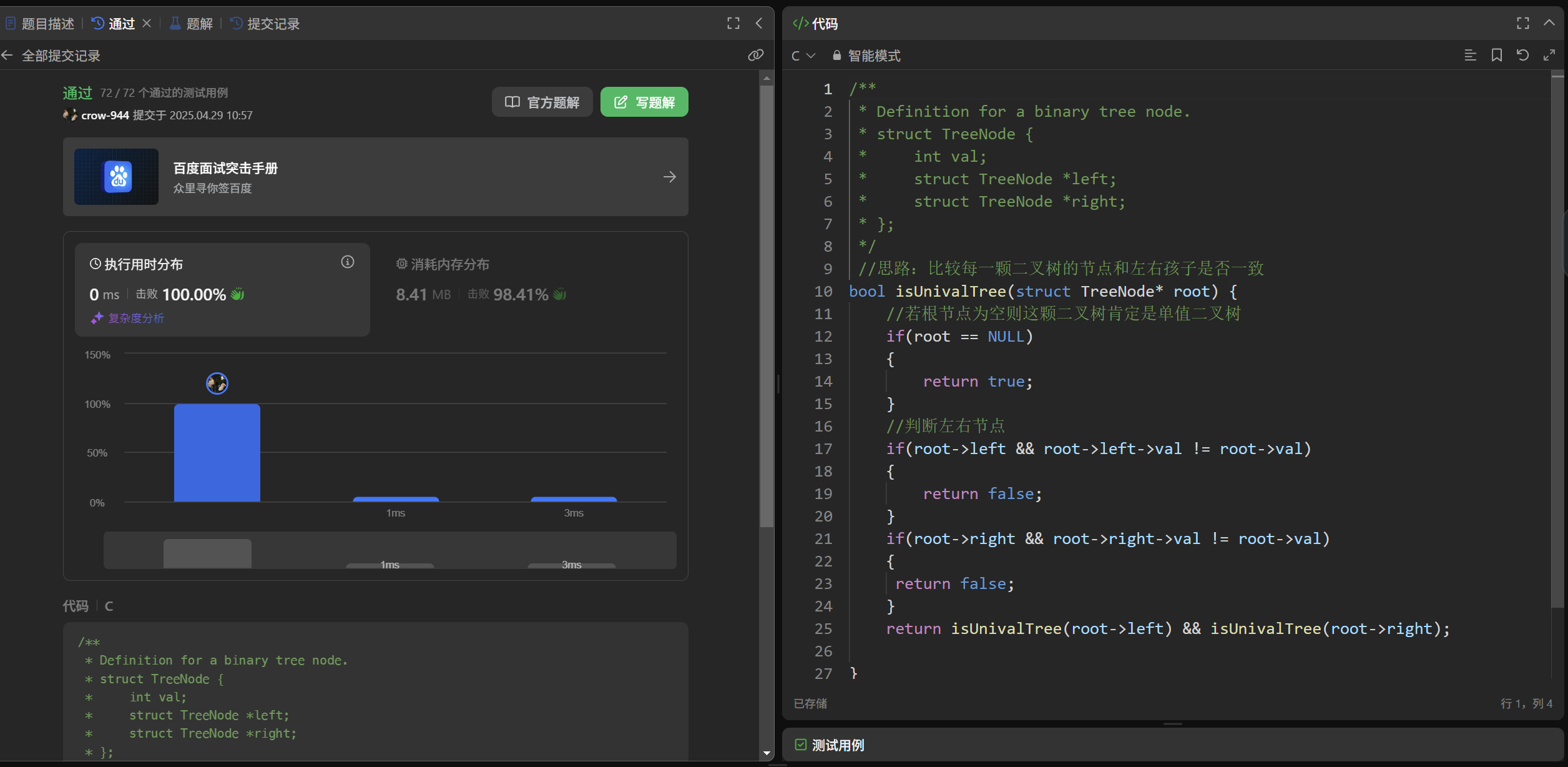Image resolution: width=1568 pixels, height=767 pixels.
Task: Click runtime distribution info icon
Action: pos(348,262)
